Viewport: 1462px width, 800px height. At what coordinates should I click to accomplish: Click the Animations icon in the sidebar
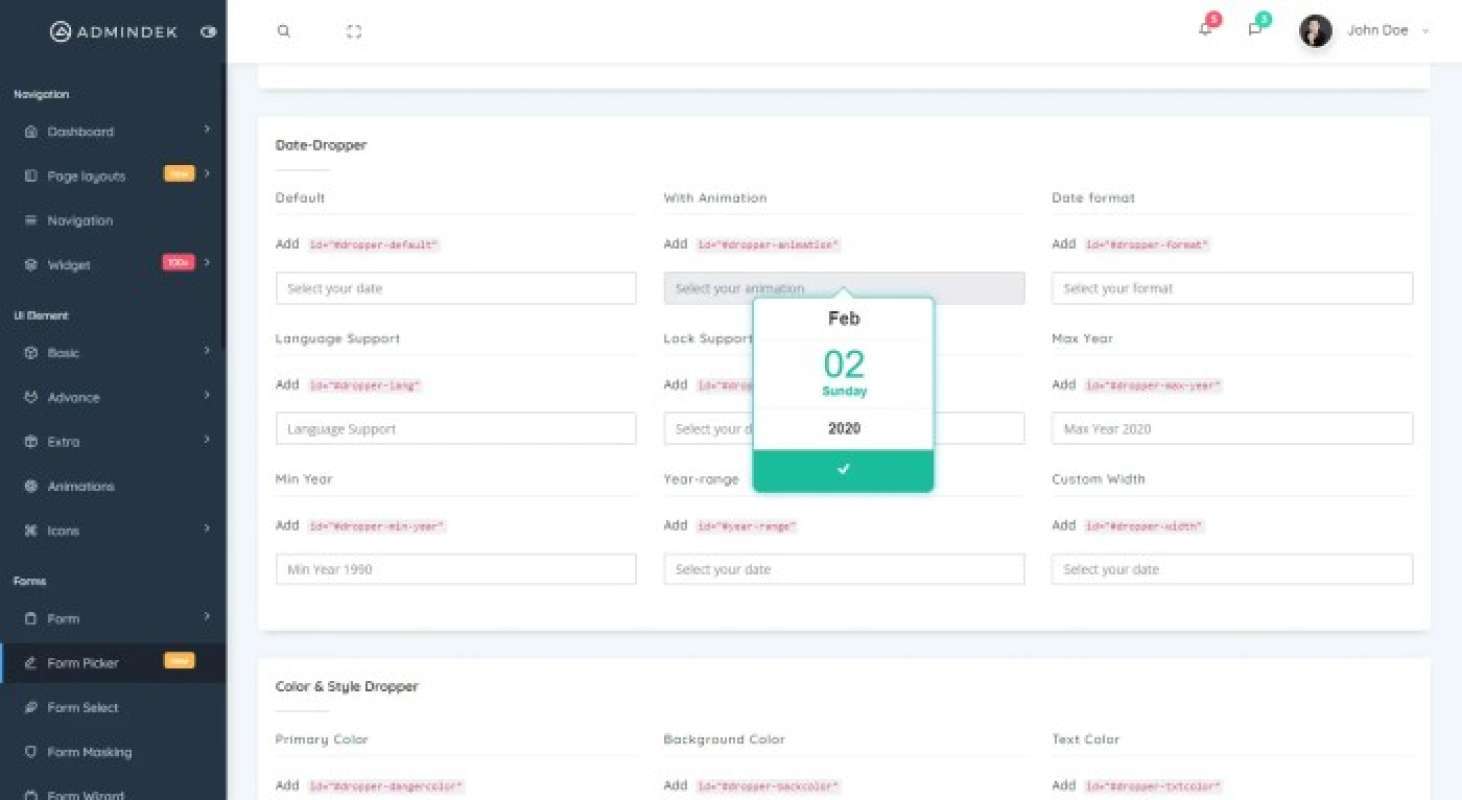point(31,486)
